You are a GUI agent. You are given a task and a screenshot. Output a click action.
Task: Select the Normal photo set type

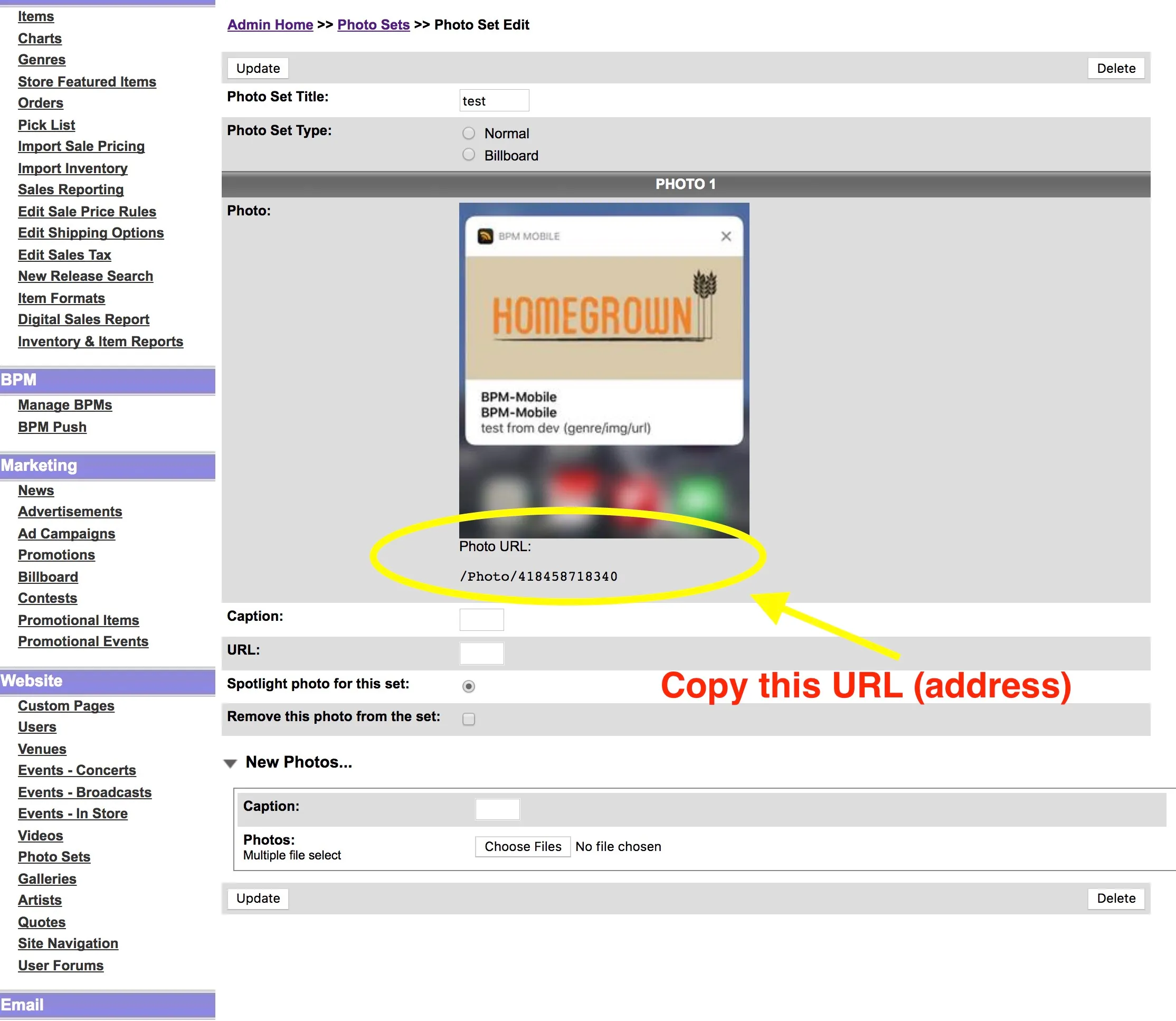[x=468, y=134]
